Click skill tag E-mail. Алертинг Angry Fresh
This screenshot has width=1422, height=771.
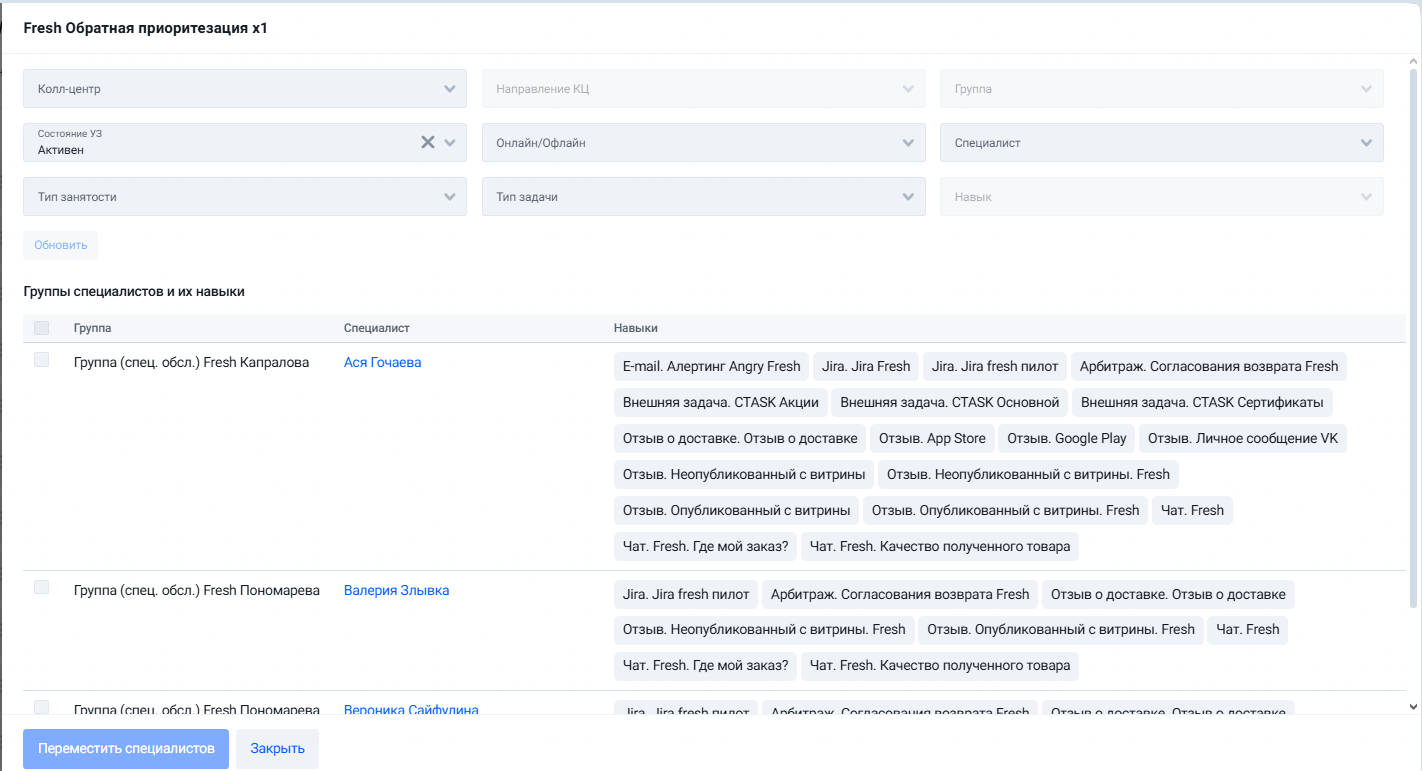click(x=711, y=366)
